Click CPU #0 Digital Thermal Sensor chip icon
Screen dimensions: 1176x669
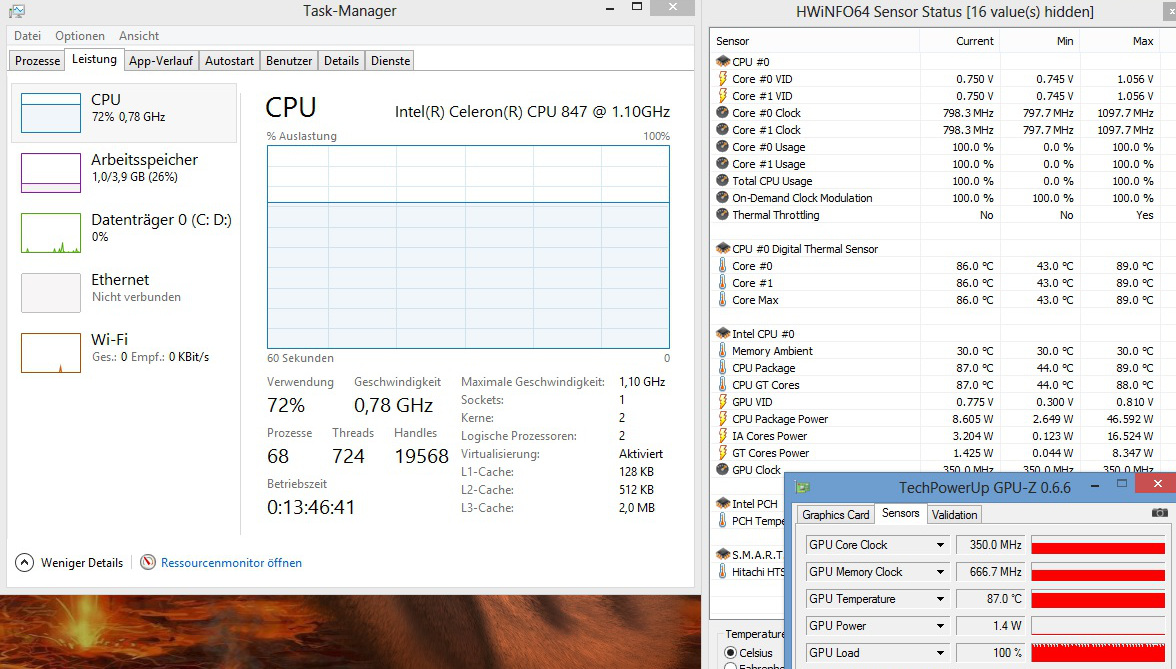pos(723,248)
